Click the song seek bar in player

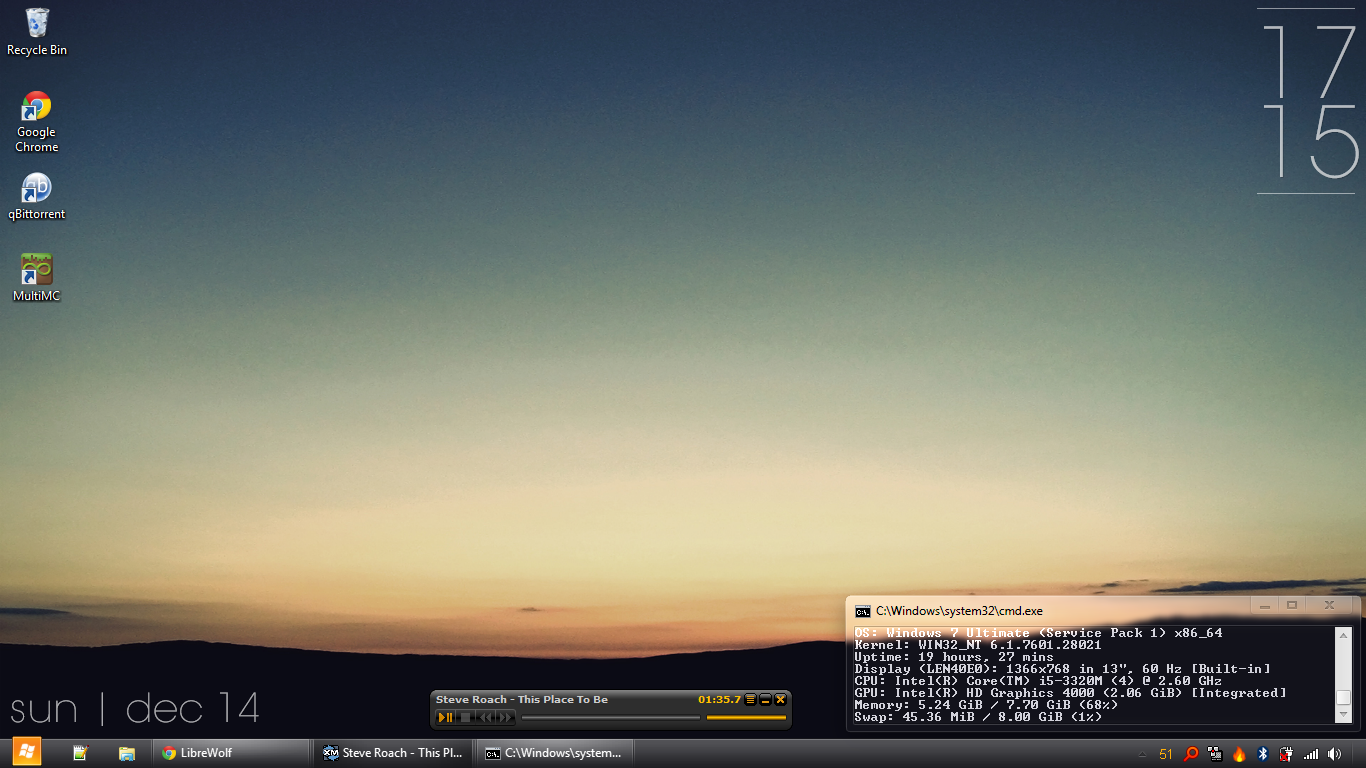611,717
